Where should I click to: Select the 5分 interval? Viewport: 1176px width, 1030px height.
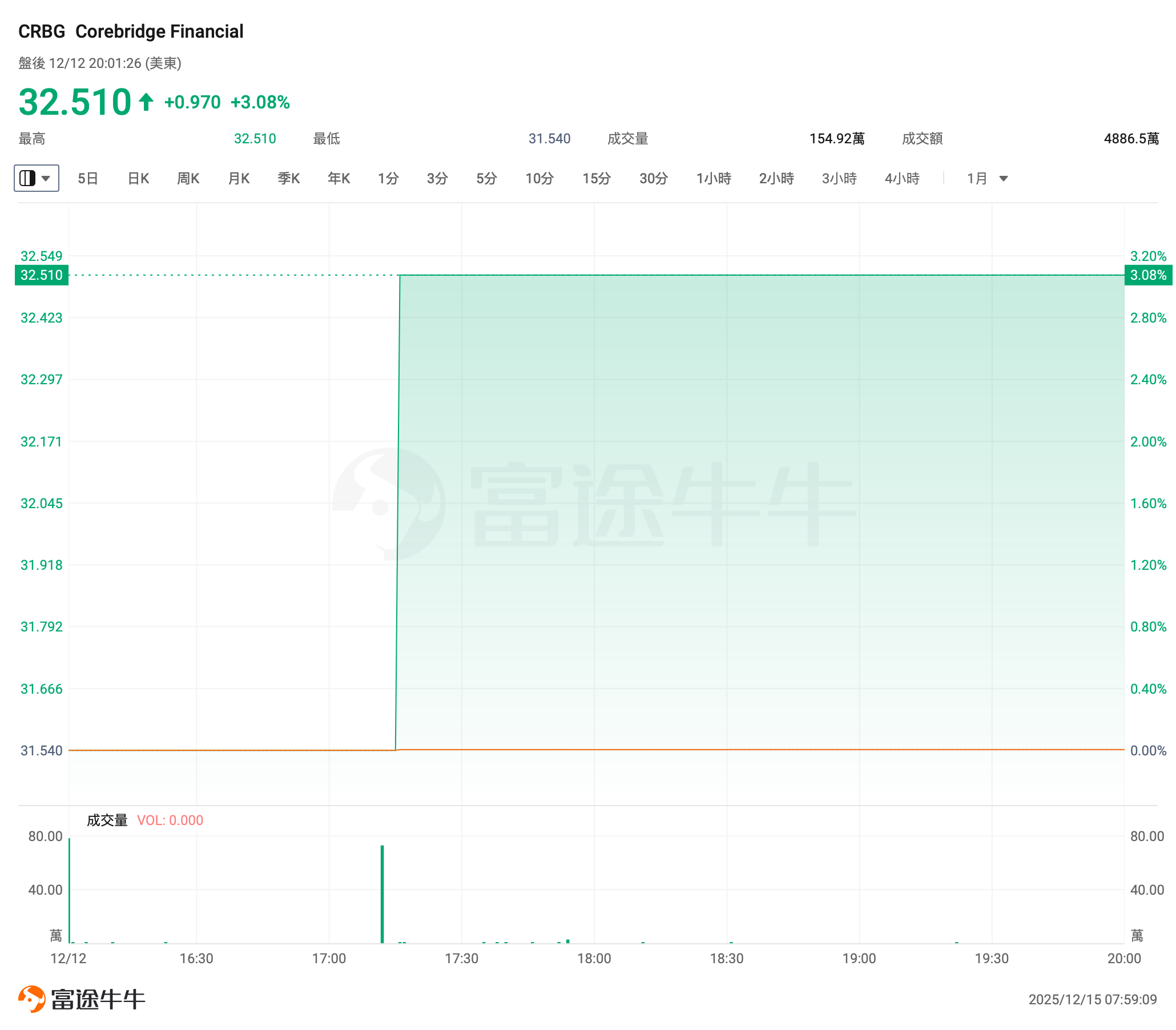[x=486, y=178]
